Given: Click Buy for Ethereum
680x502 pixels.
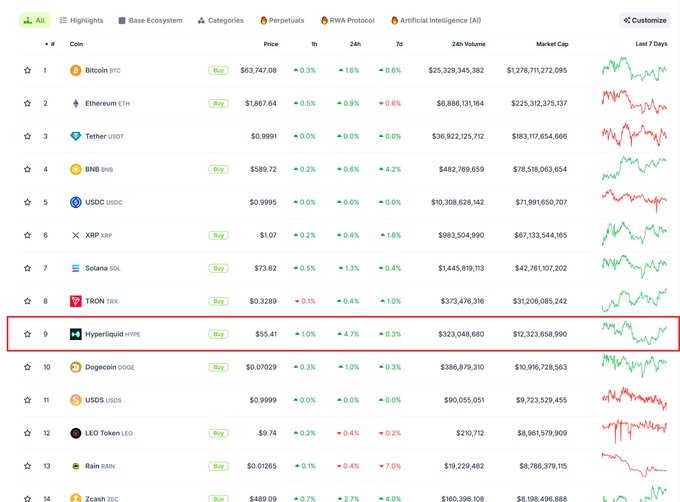Looking at the screenshot, I should tap(219, 103).
